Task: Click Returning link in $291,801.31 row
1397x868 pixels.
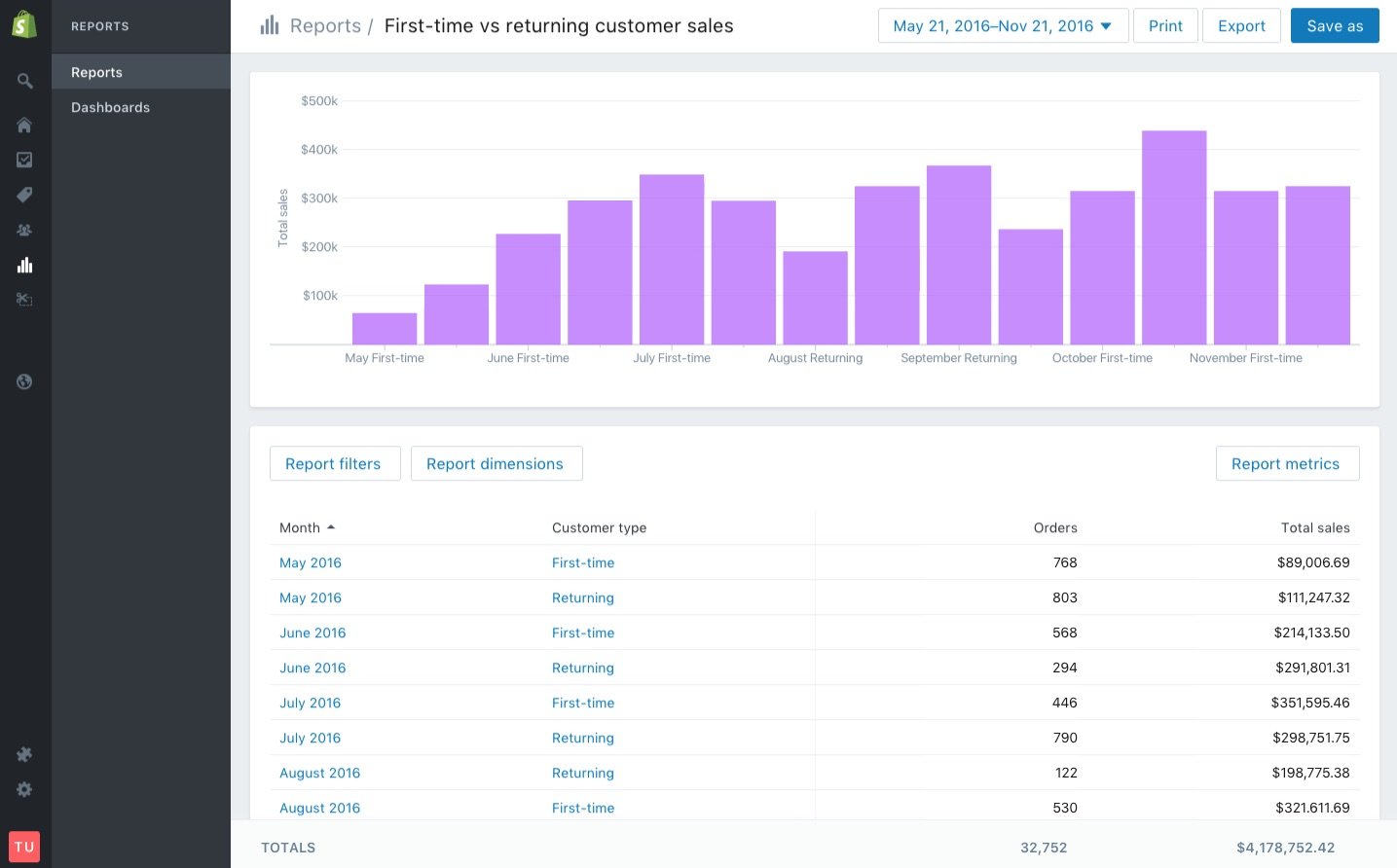Action: coord(583,668)
